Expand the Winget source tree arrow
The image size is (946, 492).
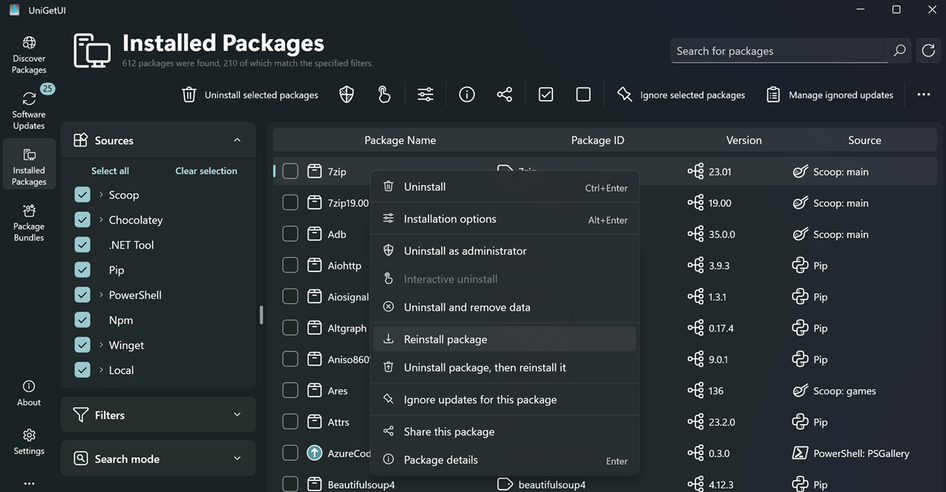tap(101, 345)
